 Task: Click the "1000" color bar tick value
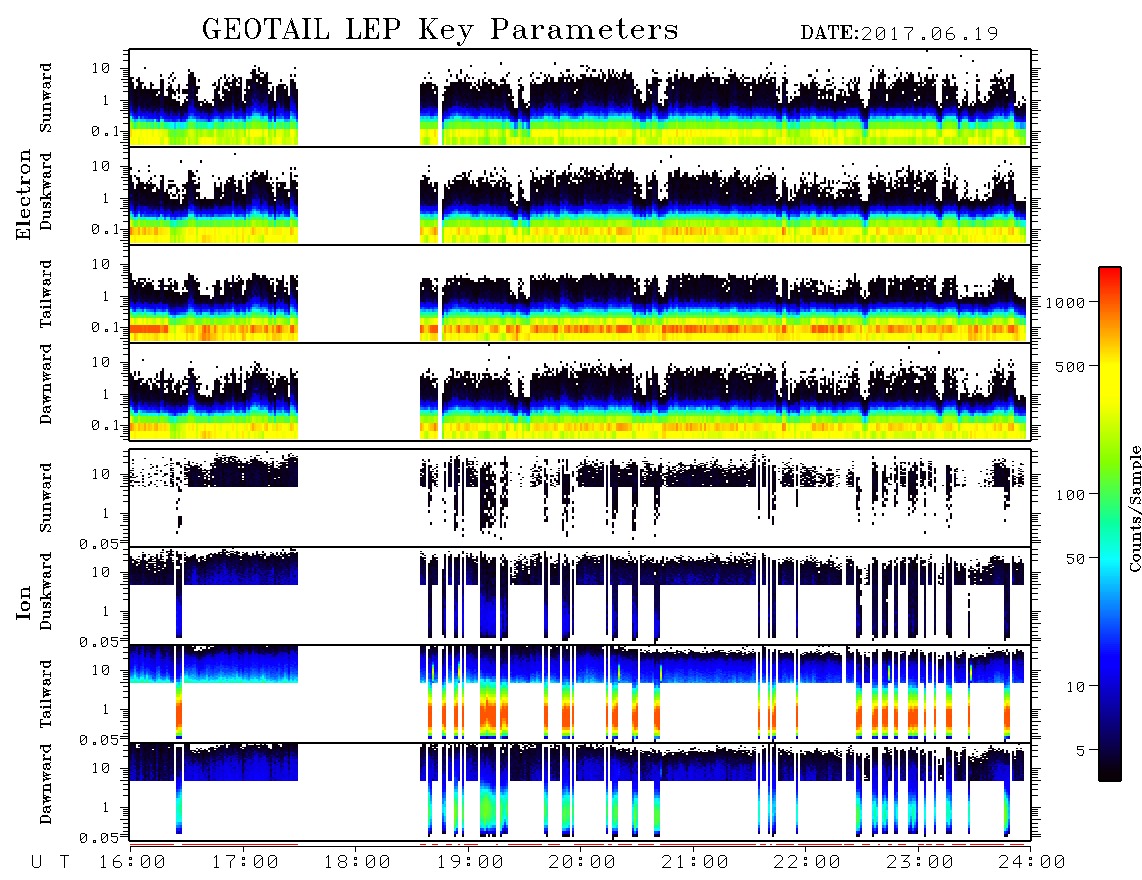(x=1065, y=303)
